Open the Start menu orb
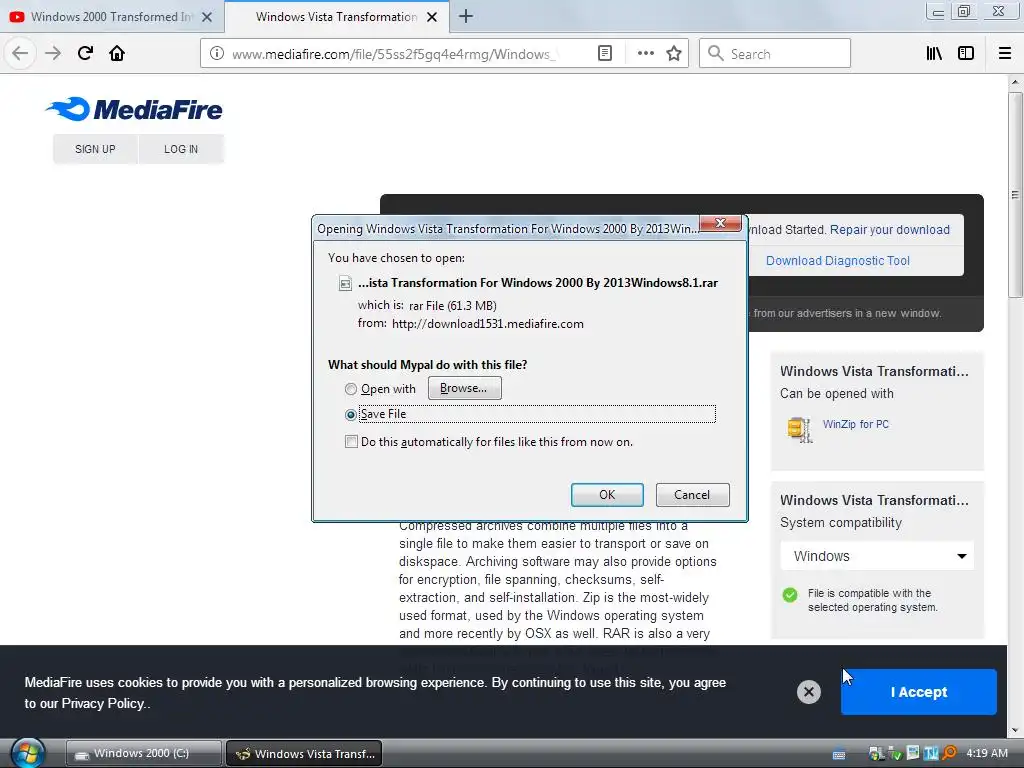 click(27, 753)
